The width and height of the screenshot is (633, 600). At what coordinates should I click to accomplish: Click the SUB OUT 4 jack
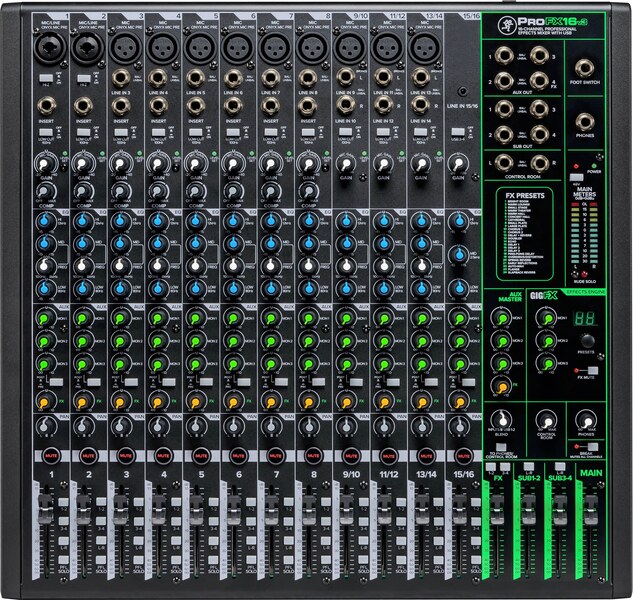click(539, 134)
